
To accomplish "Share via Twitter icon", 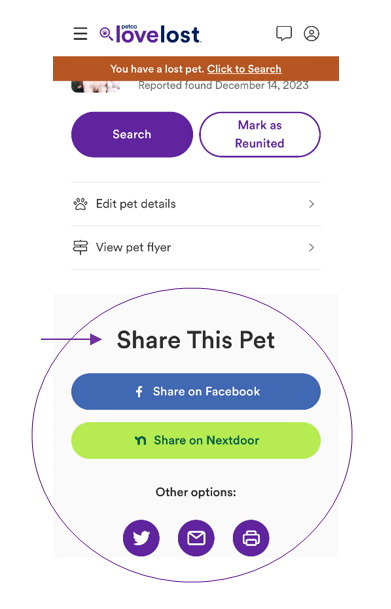I will click(141, 538).
